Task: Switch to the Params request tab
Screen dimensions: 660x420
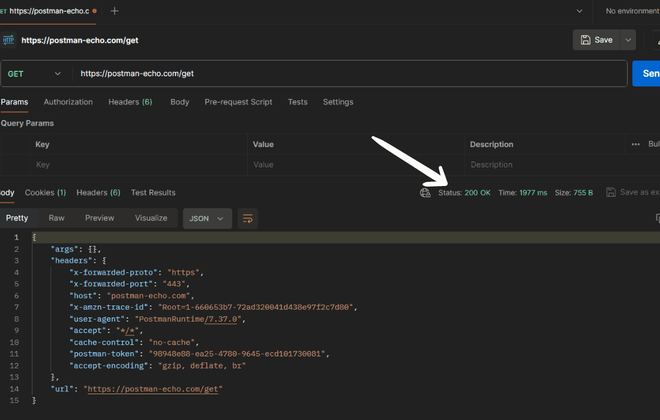Action: coord(14,102)
